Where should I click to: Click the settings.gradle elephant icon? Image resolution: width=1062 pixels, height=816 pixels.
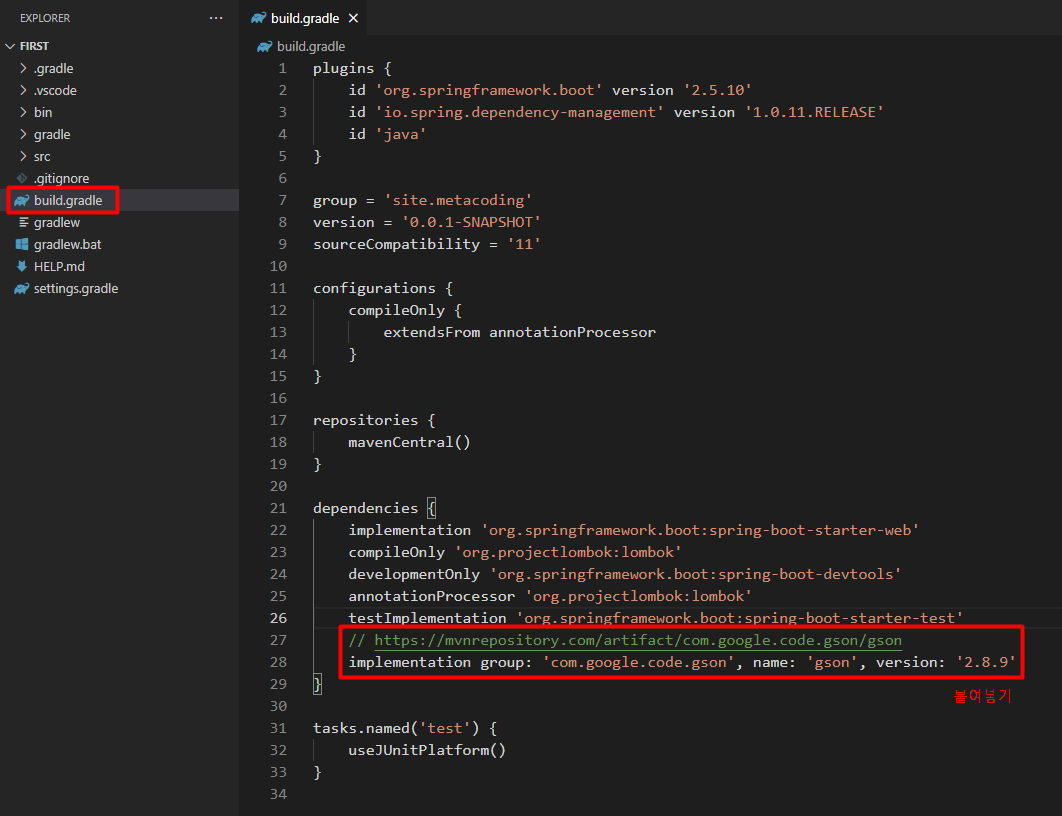pos(22,288)
